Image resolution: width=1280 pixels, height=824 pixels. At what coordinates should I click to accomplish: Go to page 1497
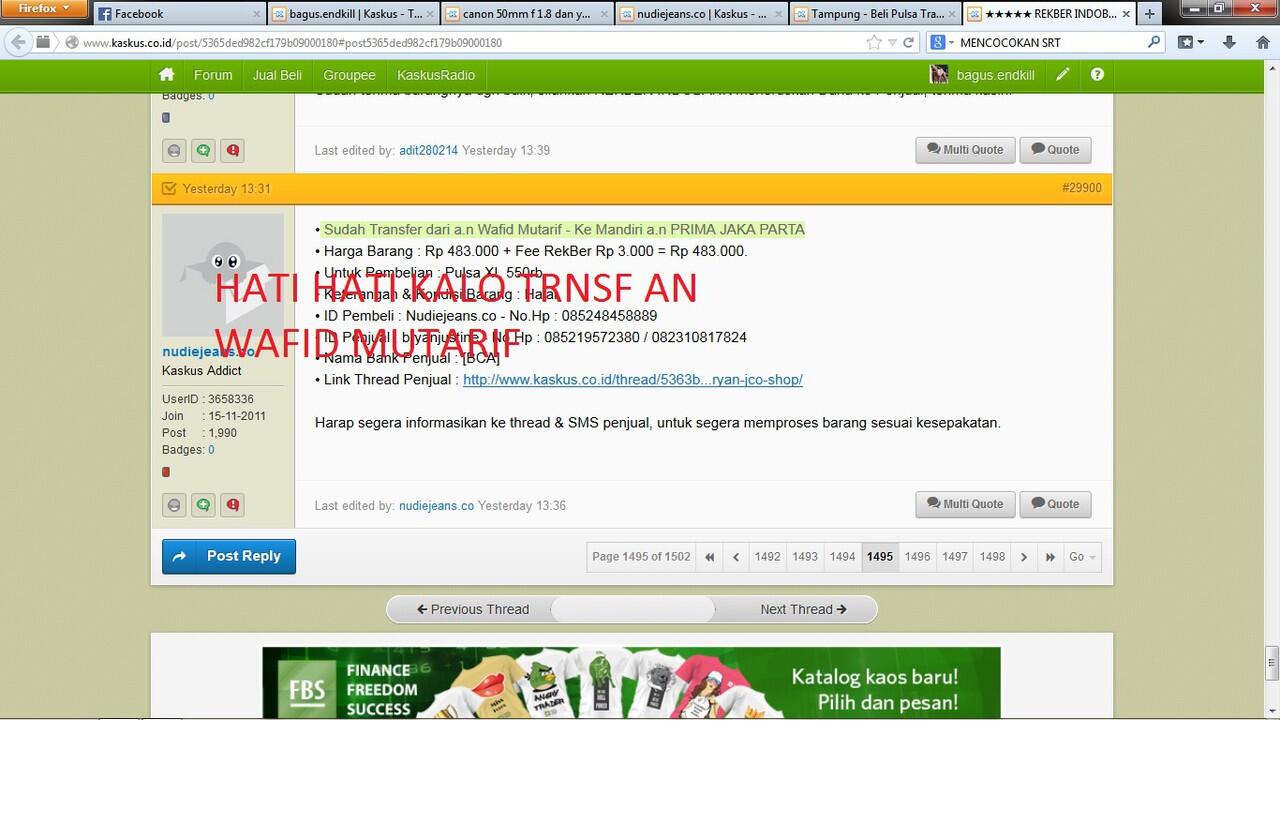click(955, 557)
